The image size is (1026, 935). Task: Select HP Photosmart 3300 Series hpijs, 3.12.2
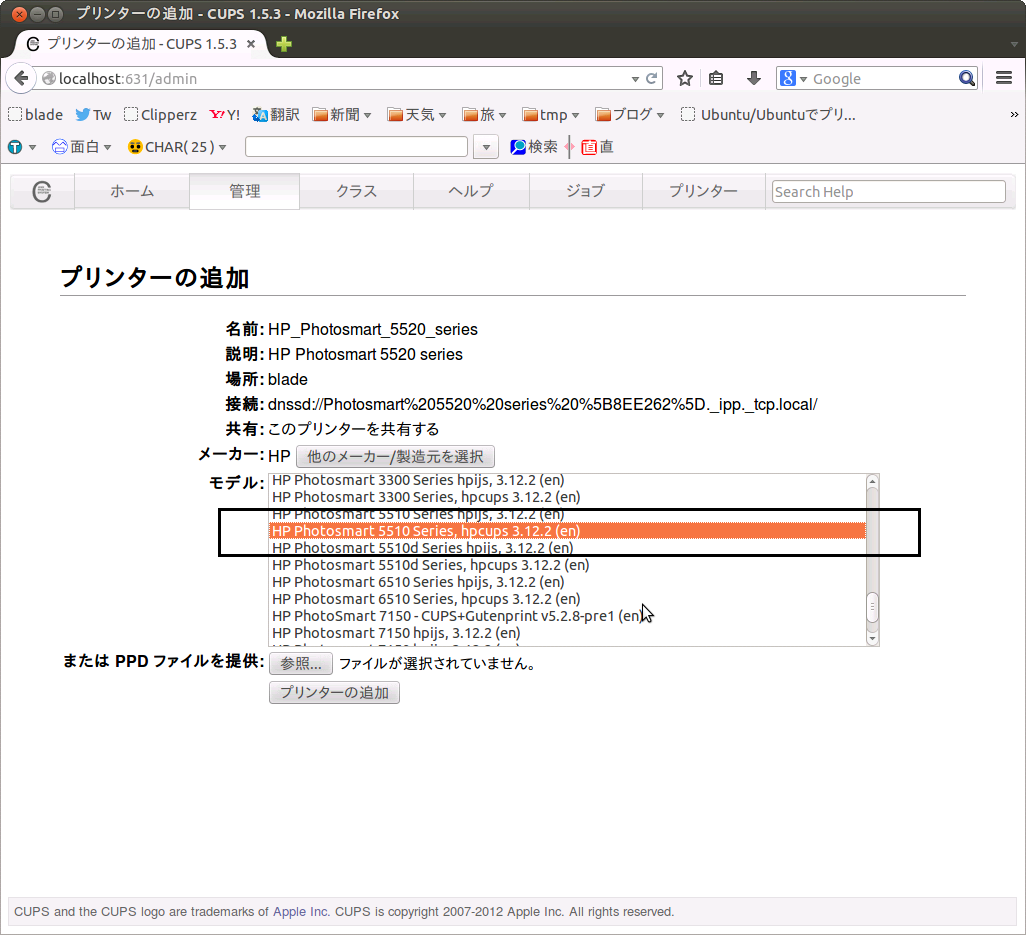pyautogui.click(x=567, y=480)
